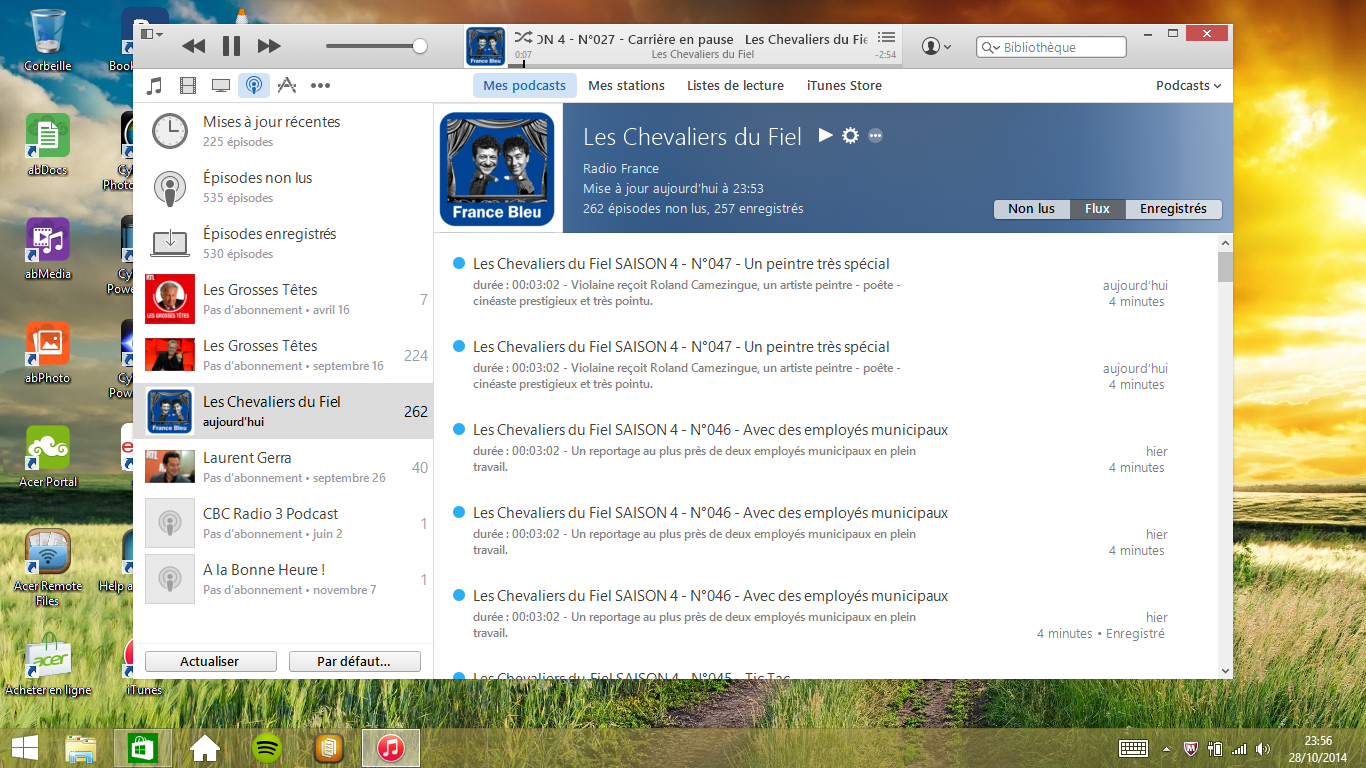Image resolution: width=1366 pixels, height=768 pixels.
Task: Open Épisodes enregistrés
Action: [283, 243]
